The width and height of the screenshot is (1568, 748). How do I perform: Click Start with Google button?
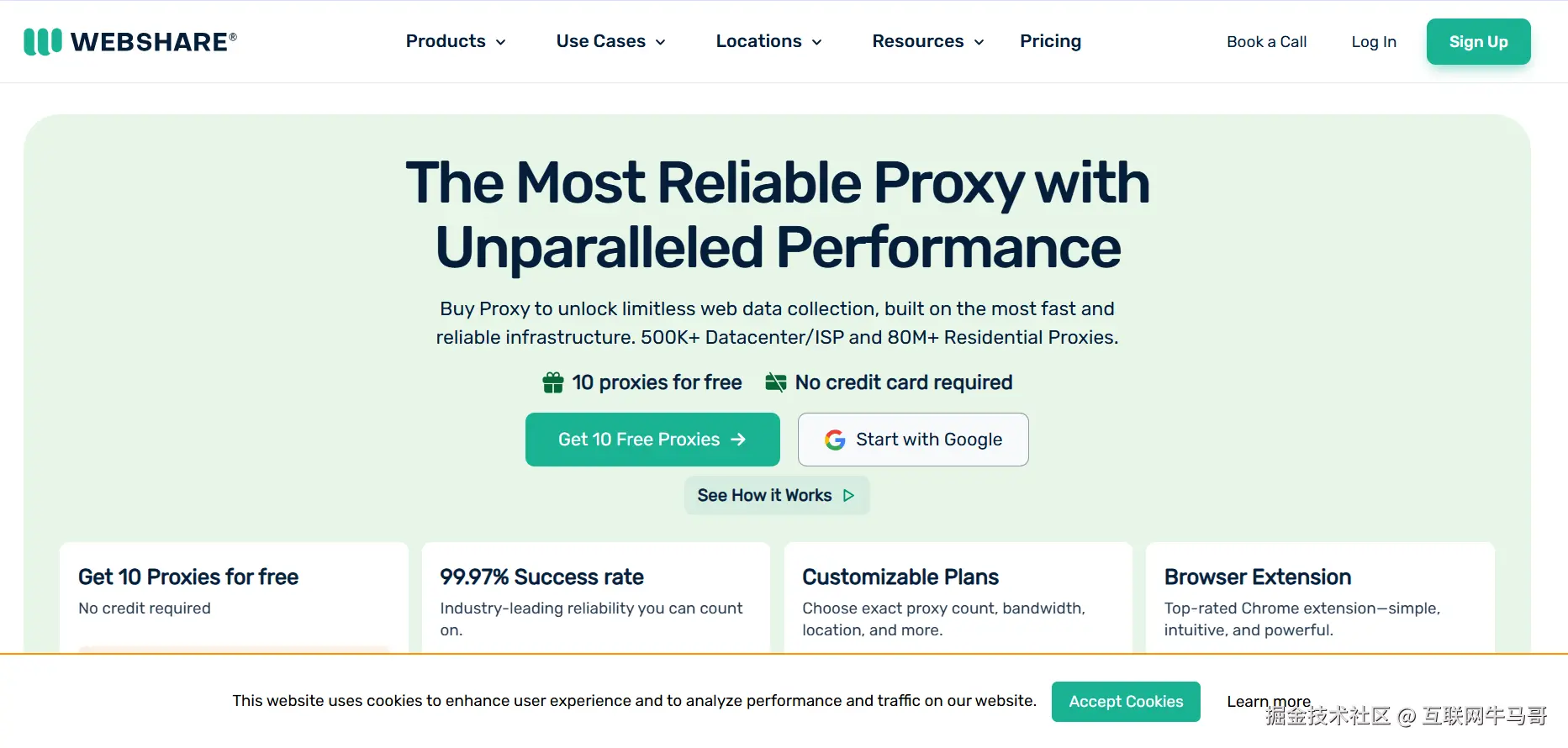[x=913, y=440]
